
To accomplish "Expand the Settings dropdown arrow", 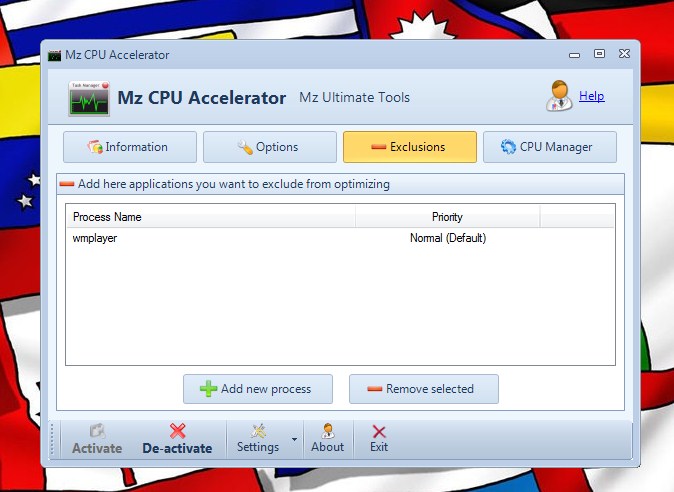I will (294, 439).
